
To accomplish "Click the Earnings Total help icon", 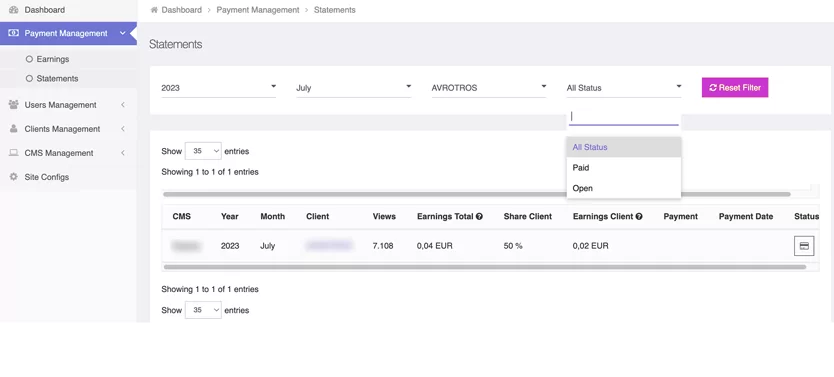I will point(479,216).
